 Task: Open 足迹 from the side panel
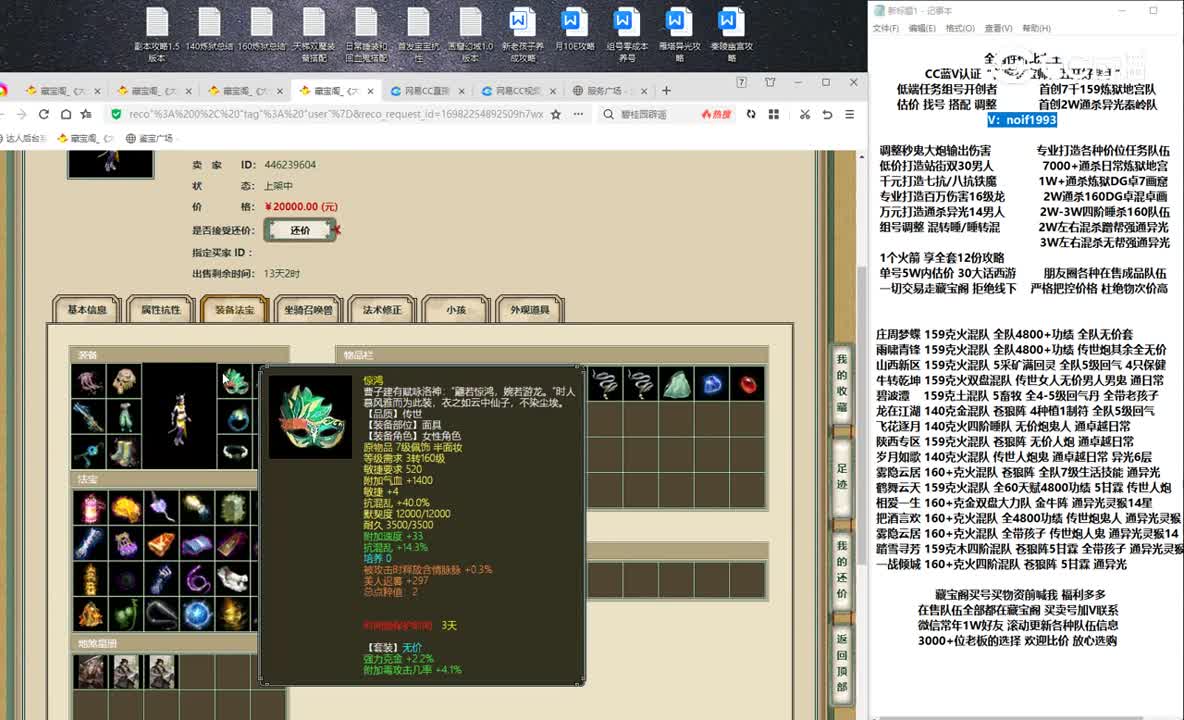click(842, 476)
